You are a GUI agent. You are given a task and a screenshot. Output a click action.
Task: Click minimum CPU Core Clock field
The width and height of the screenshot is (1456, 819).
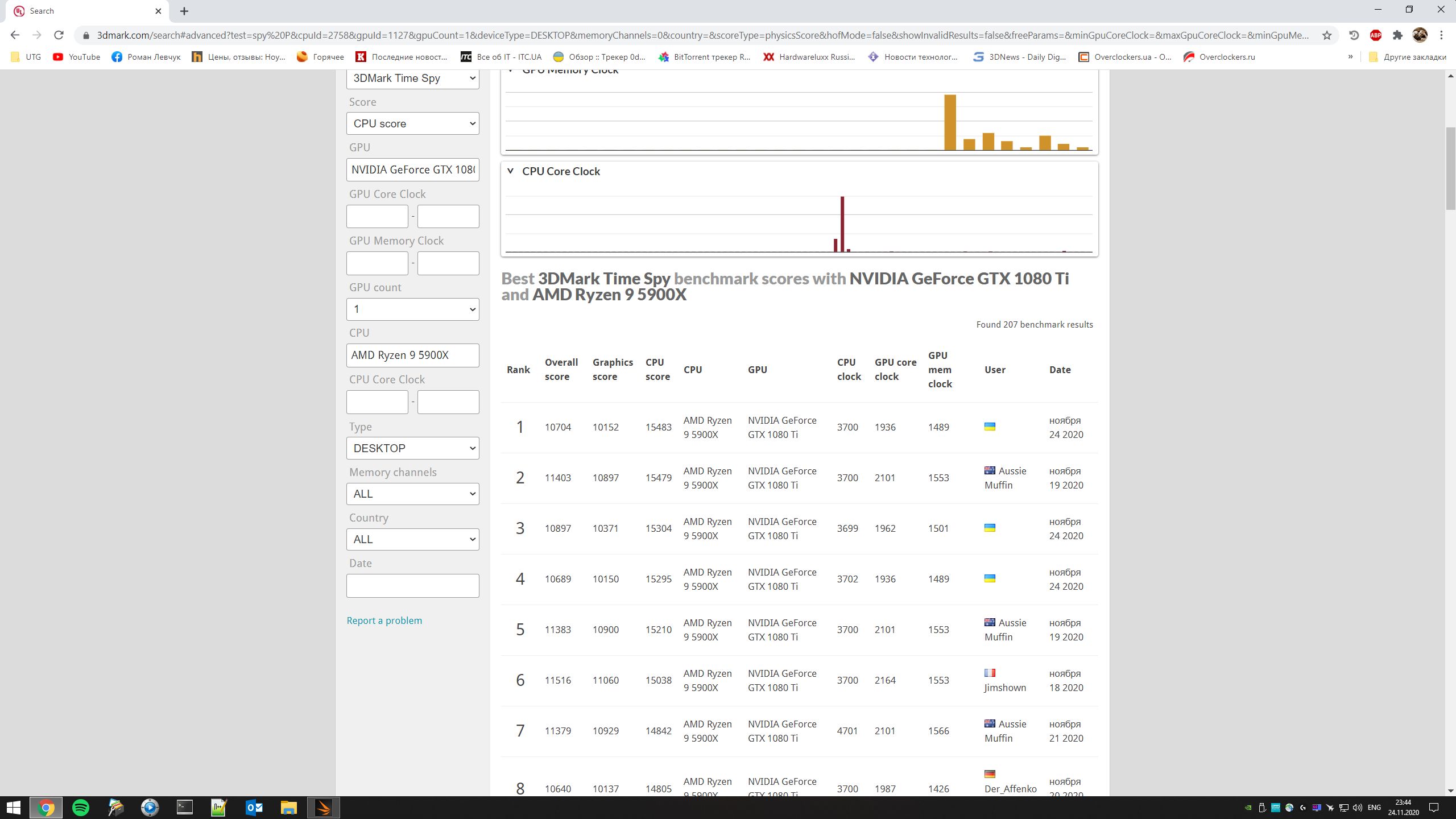(377, 402)
